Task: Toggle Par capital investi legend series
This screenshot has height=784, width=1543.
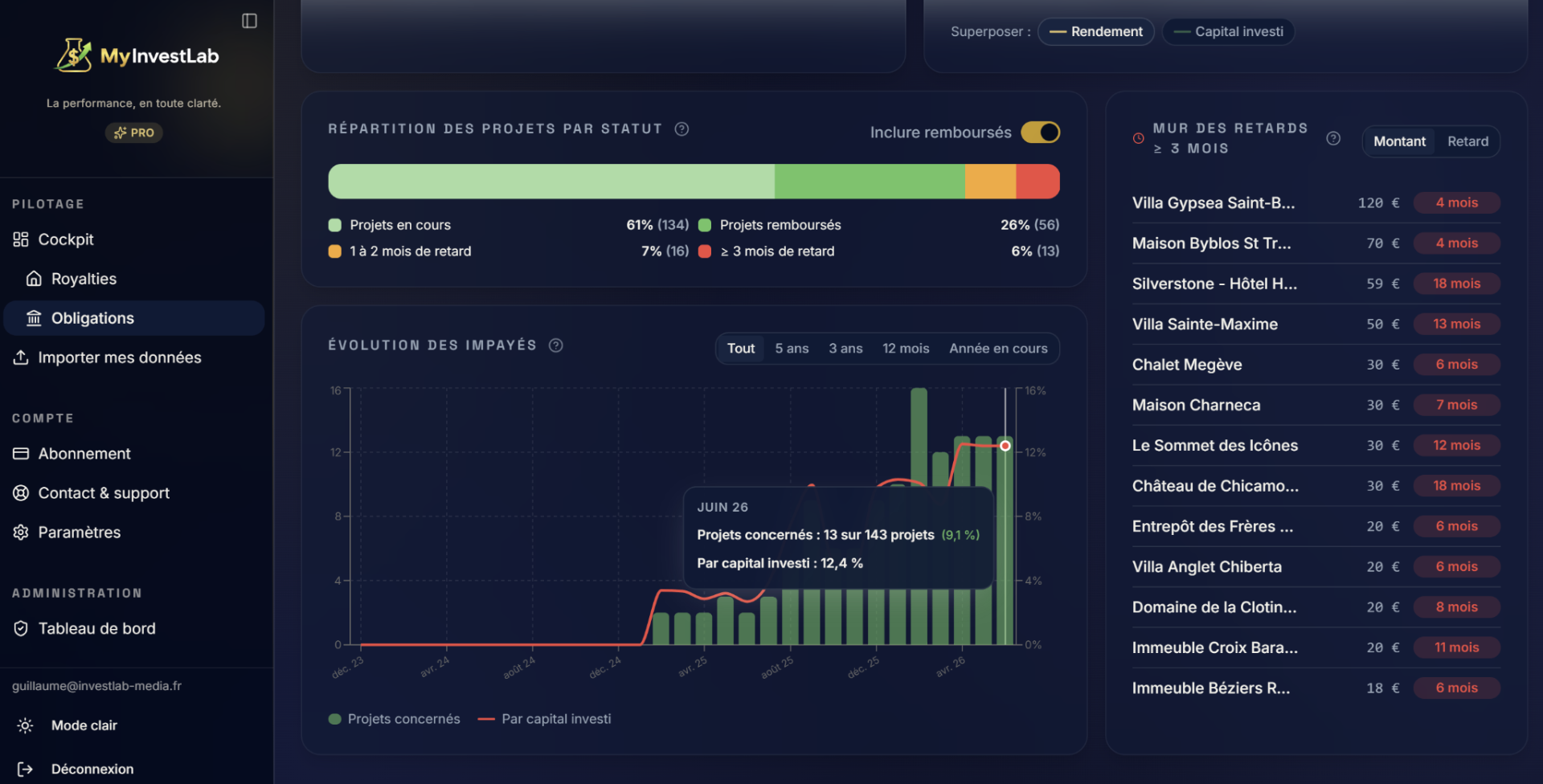Action: pyautogui.click(x=544, y=719)
